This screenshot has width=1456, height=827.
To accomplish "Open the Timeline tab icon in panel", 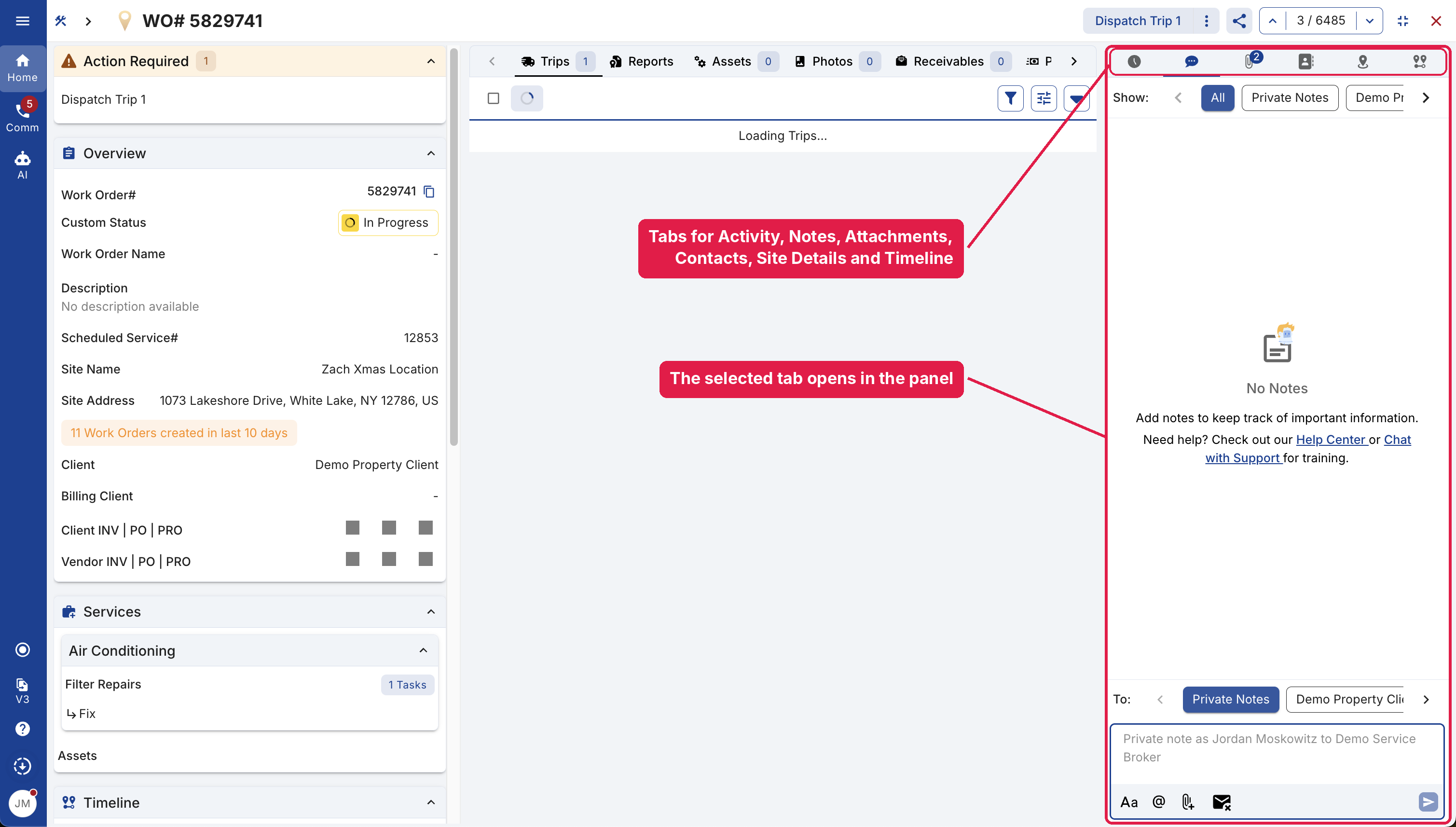I will pyautogui.click(x=1420, y=61).
